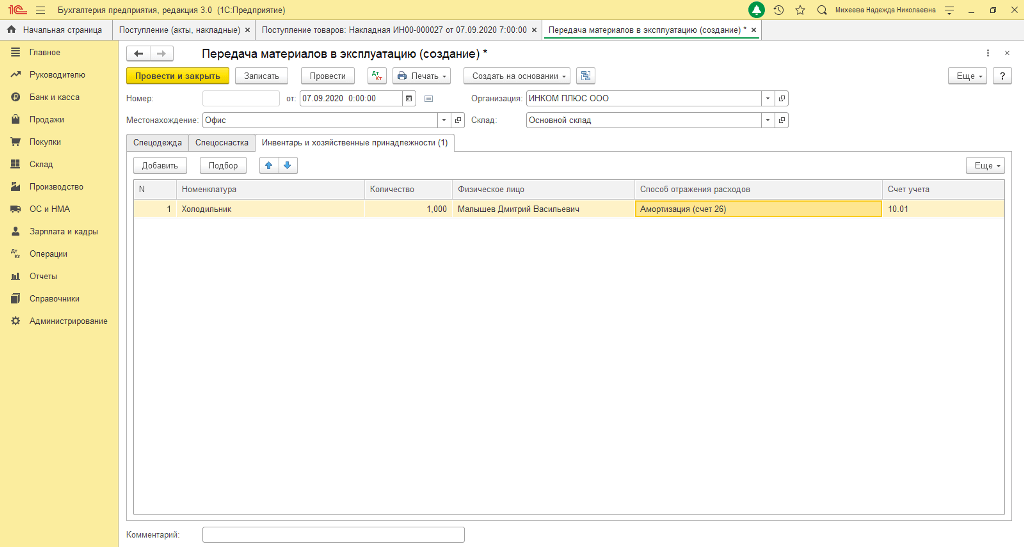
Task: Open the Банк и касса section
Action: pos(54,97)
